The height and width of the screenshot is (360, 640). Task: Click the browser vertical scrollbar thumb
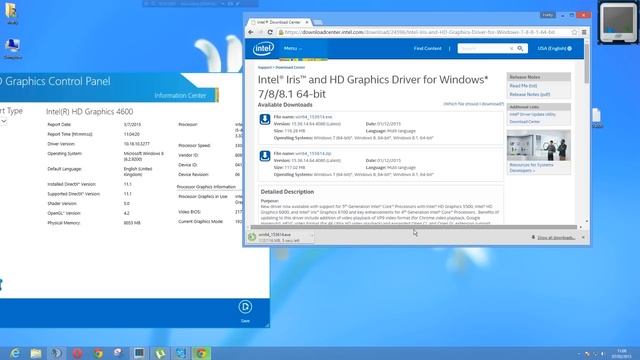click(x=587, y=63)
